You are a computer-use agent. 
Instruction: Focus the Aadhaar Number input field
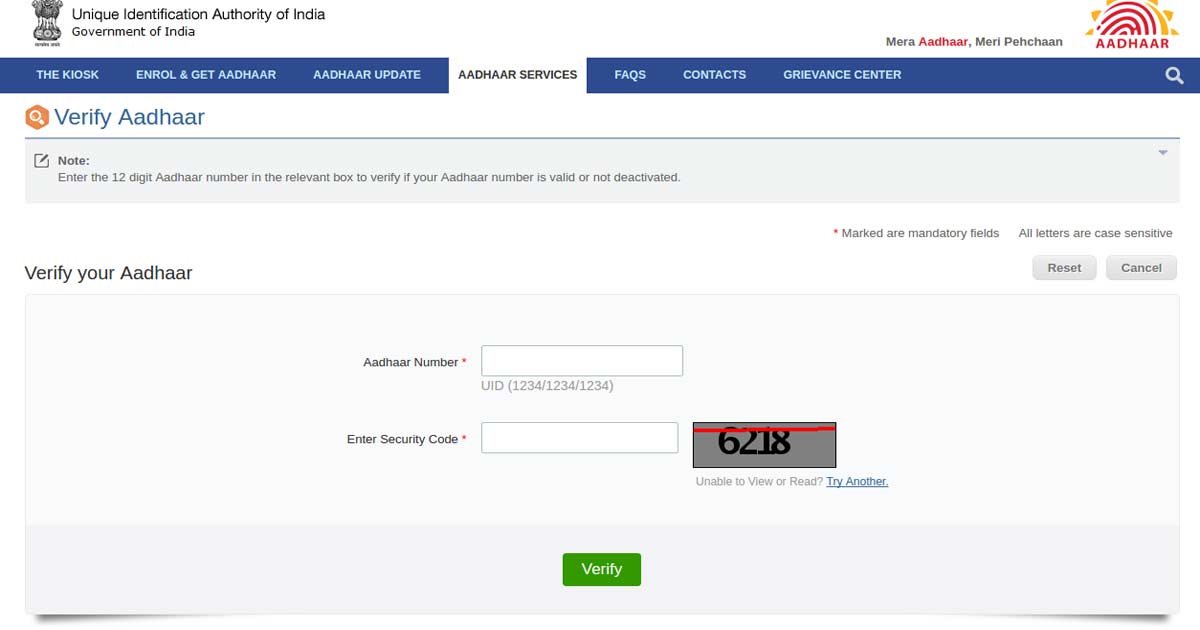point(582,361)
